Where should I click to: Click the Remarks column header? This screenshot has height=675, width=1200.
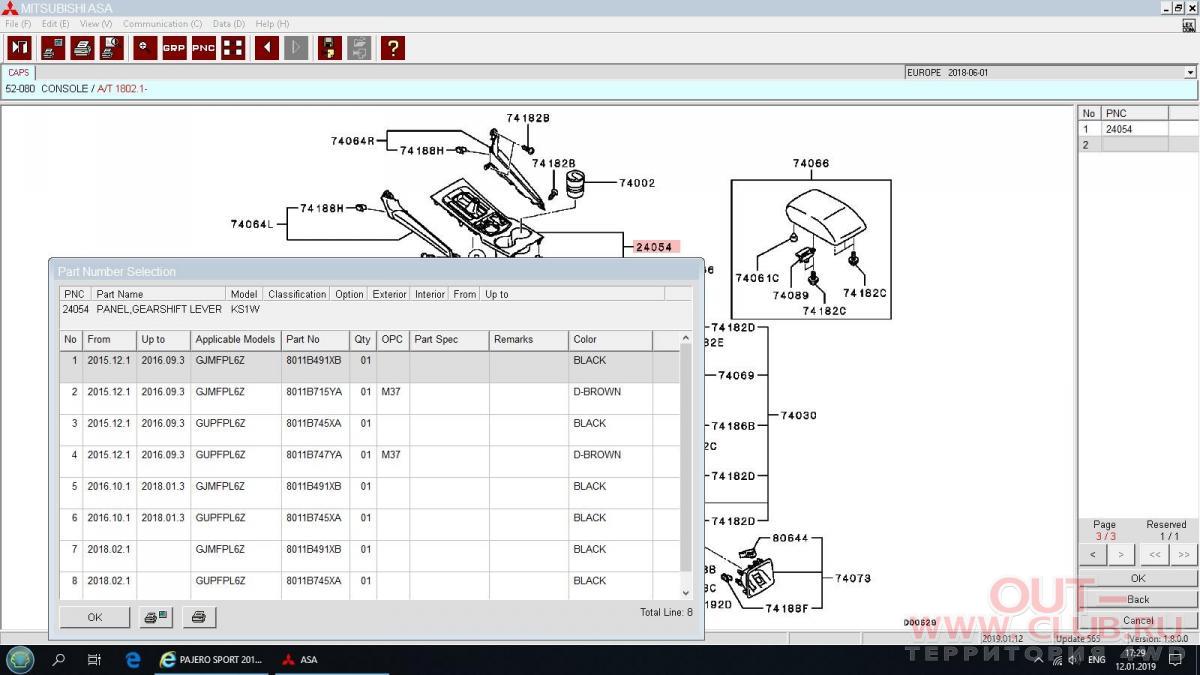(529, 340)
